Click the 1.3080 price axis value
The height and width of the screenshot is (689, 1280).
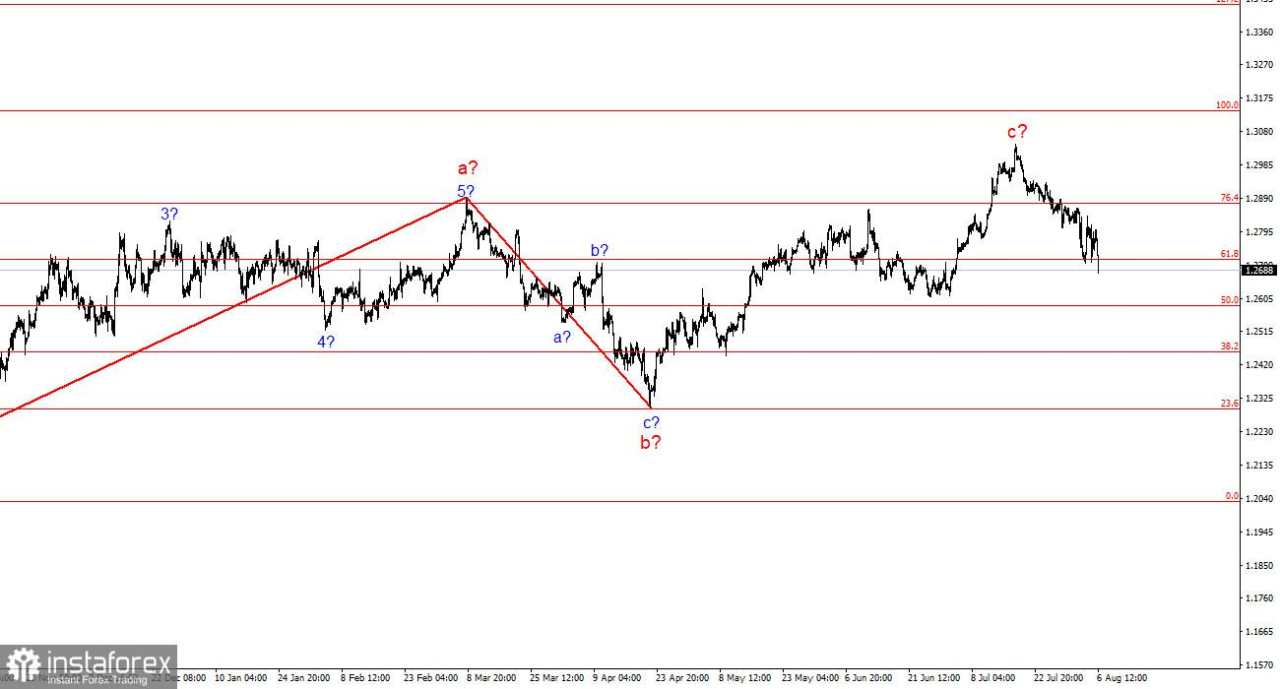pos(1259,132)
